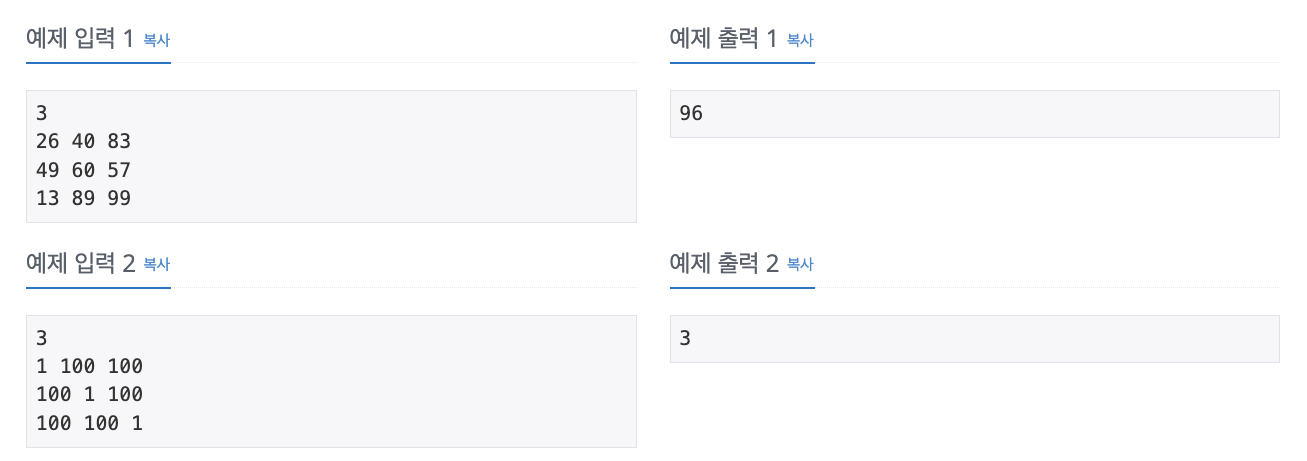Image resolution: width=1307 pixels, height=461 pixels.
Task: Click the line "49 60 57" in input 1
Action: 83,170
